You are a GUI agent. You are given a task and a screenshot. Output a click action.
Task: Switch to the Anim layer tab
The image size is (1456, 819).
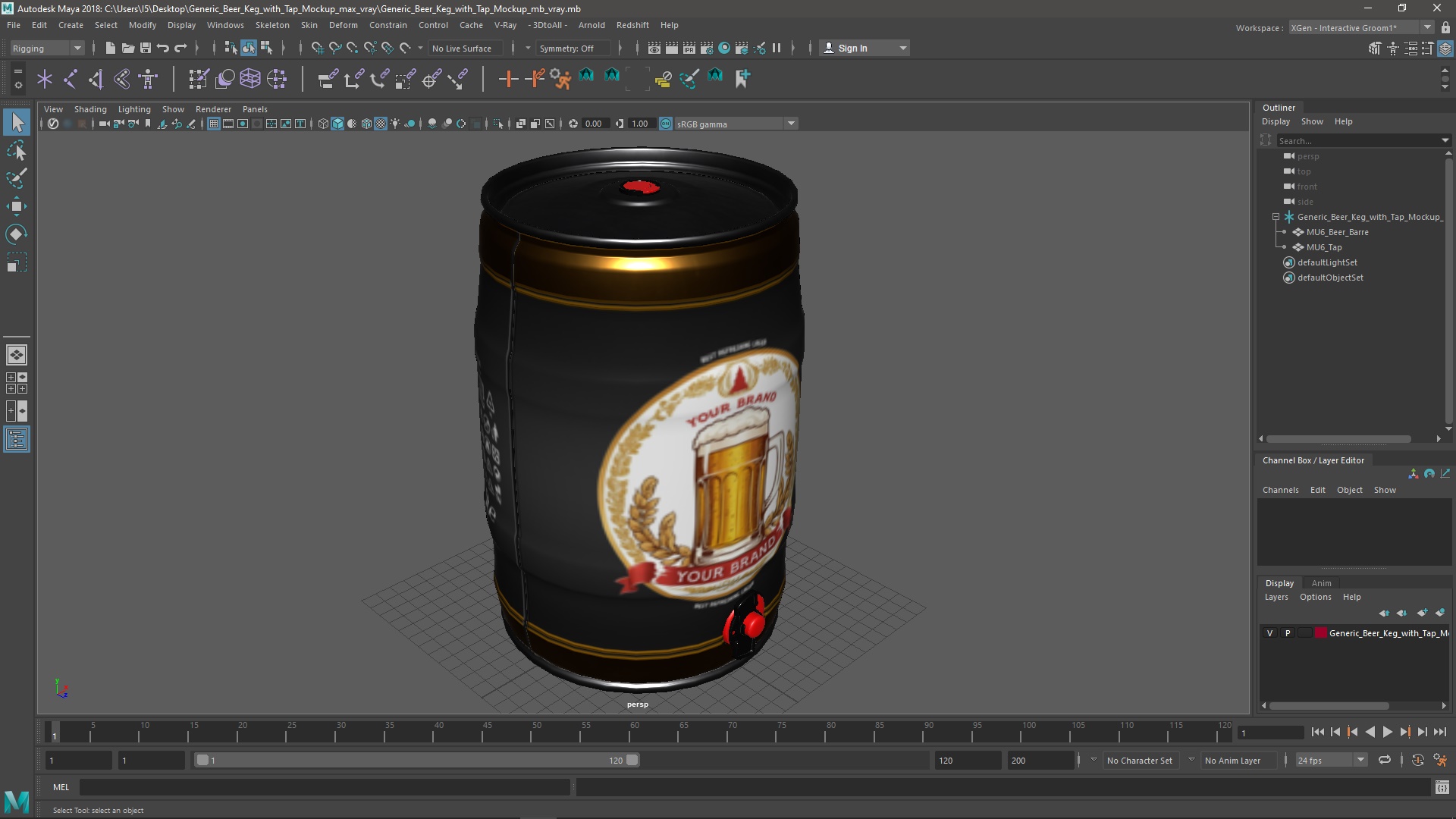(1321, 582)
